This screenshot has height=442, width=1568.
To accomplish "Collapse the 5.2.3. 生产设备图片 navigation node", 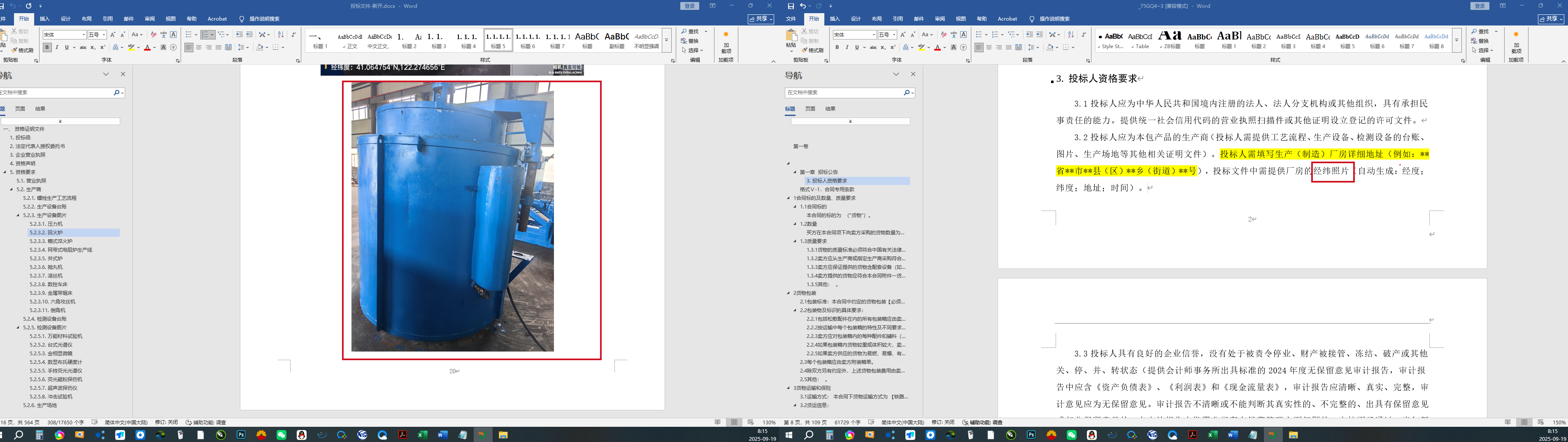I will [x=18, y=215].
